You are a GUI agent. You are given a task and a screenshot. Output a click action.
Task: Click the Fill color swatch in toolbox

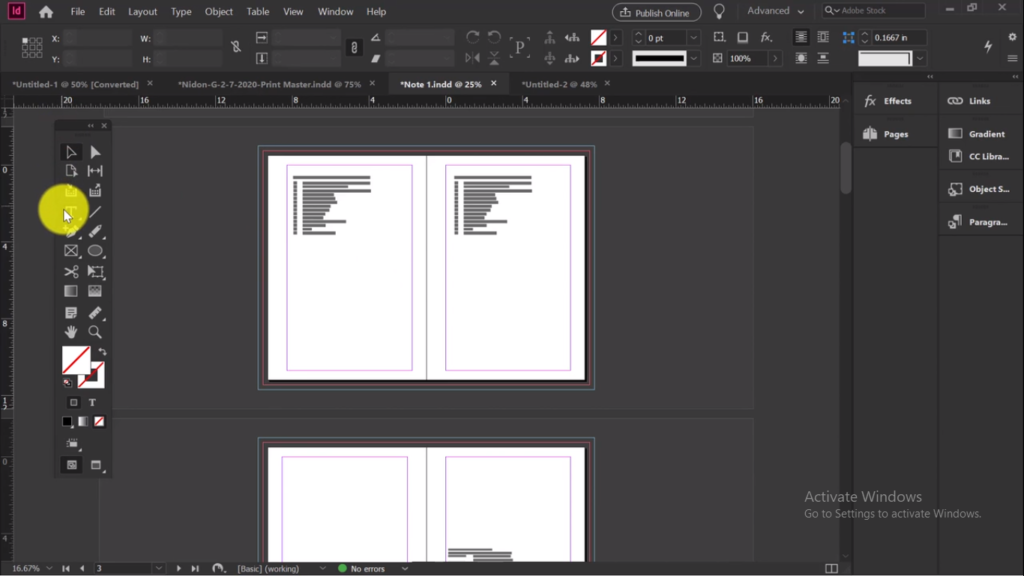click(x=76, y=360)
